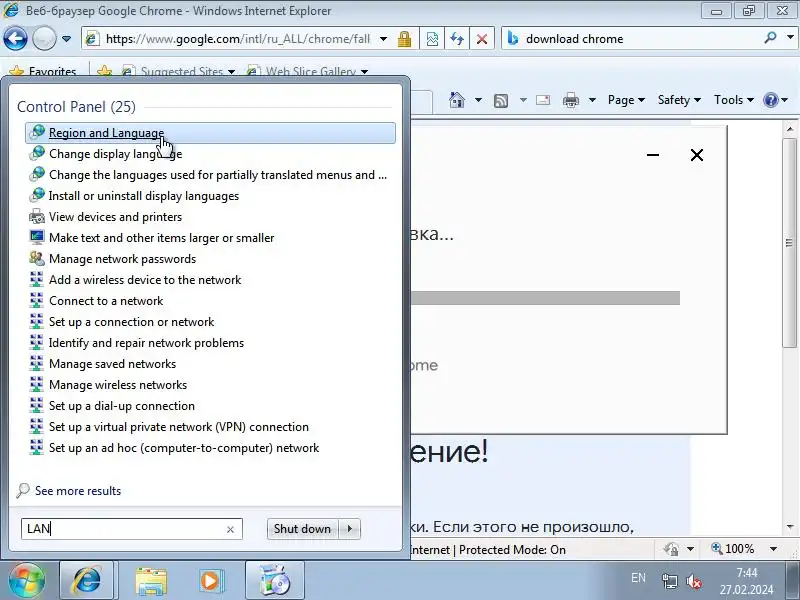Click the Help question mark icon
800x600 pixels.
point(770,99)
